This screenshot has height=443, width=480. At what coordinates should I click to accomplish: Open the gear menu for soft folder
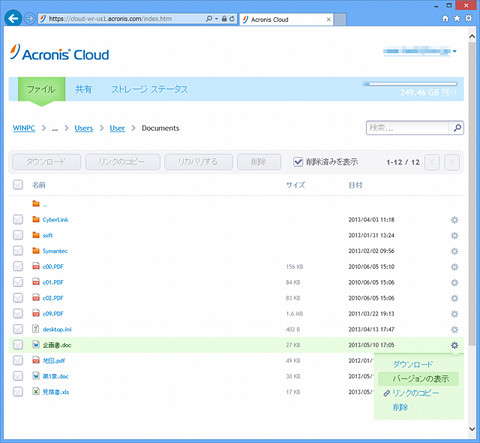(454, 235)
